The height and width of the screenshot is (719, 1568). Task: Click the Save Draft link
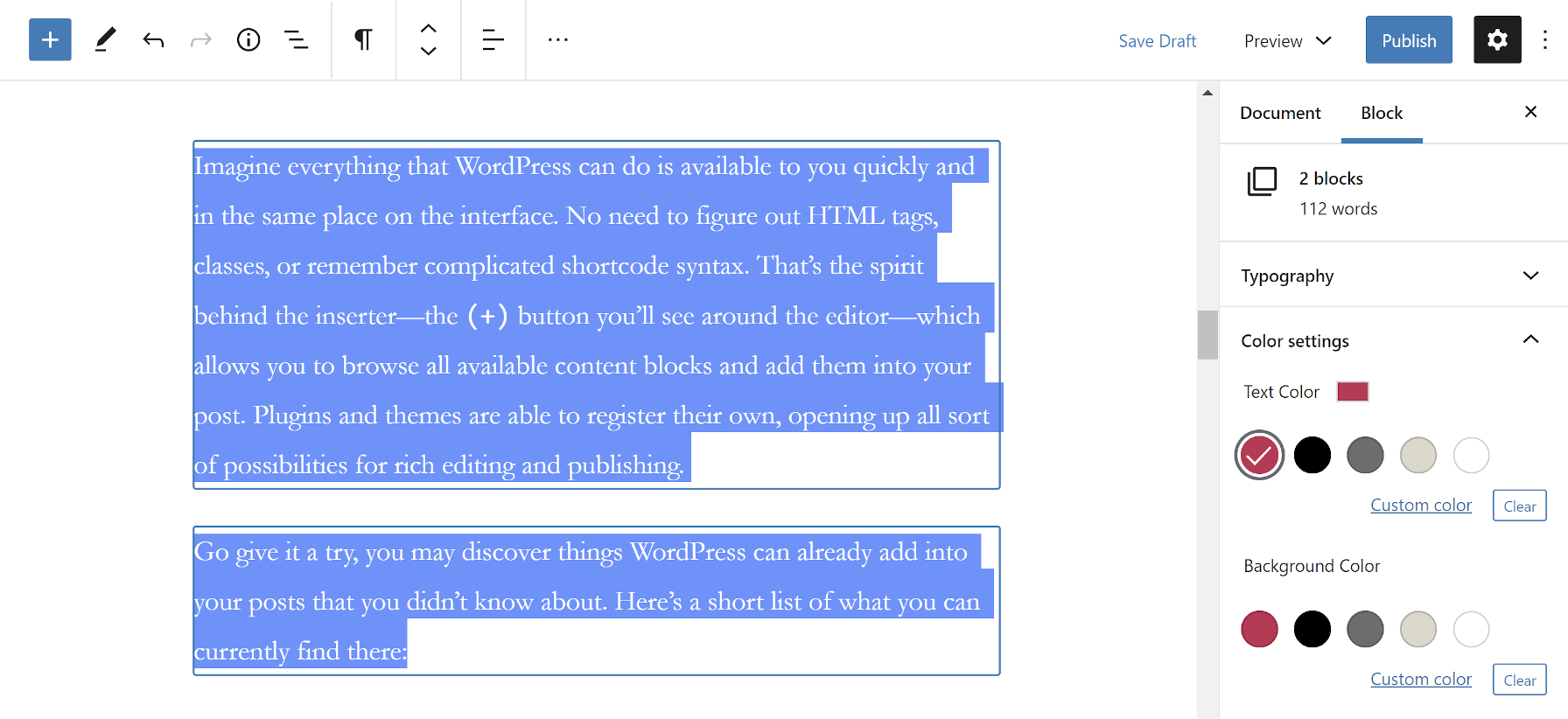1157,41
